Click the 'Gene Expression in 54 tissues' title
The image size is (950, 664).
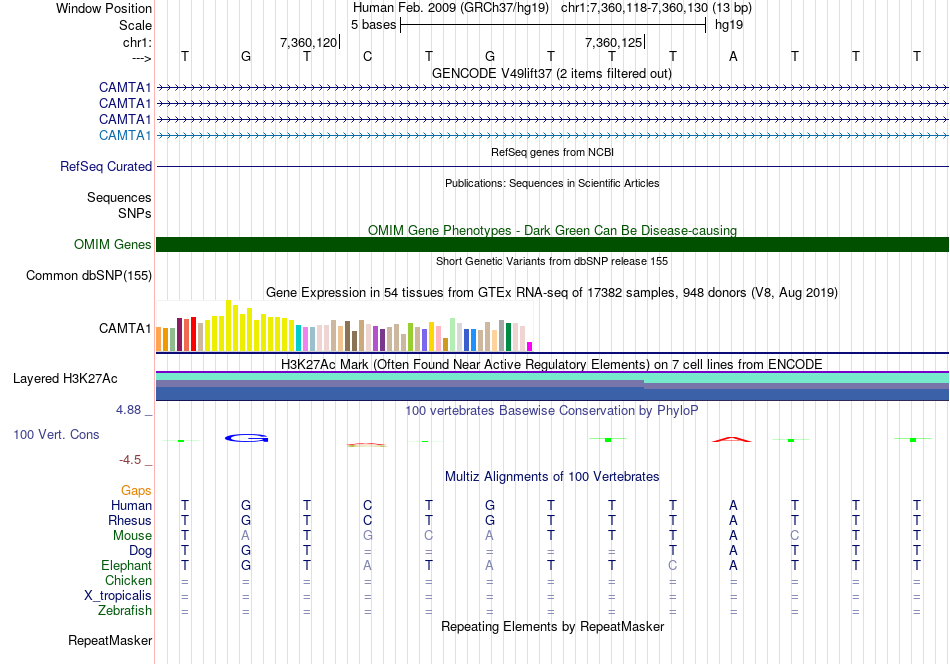(x=552, y=293)
